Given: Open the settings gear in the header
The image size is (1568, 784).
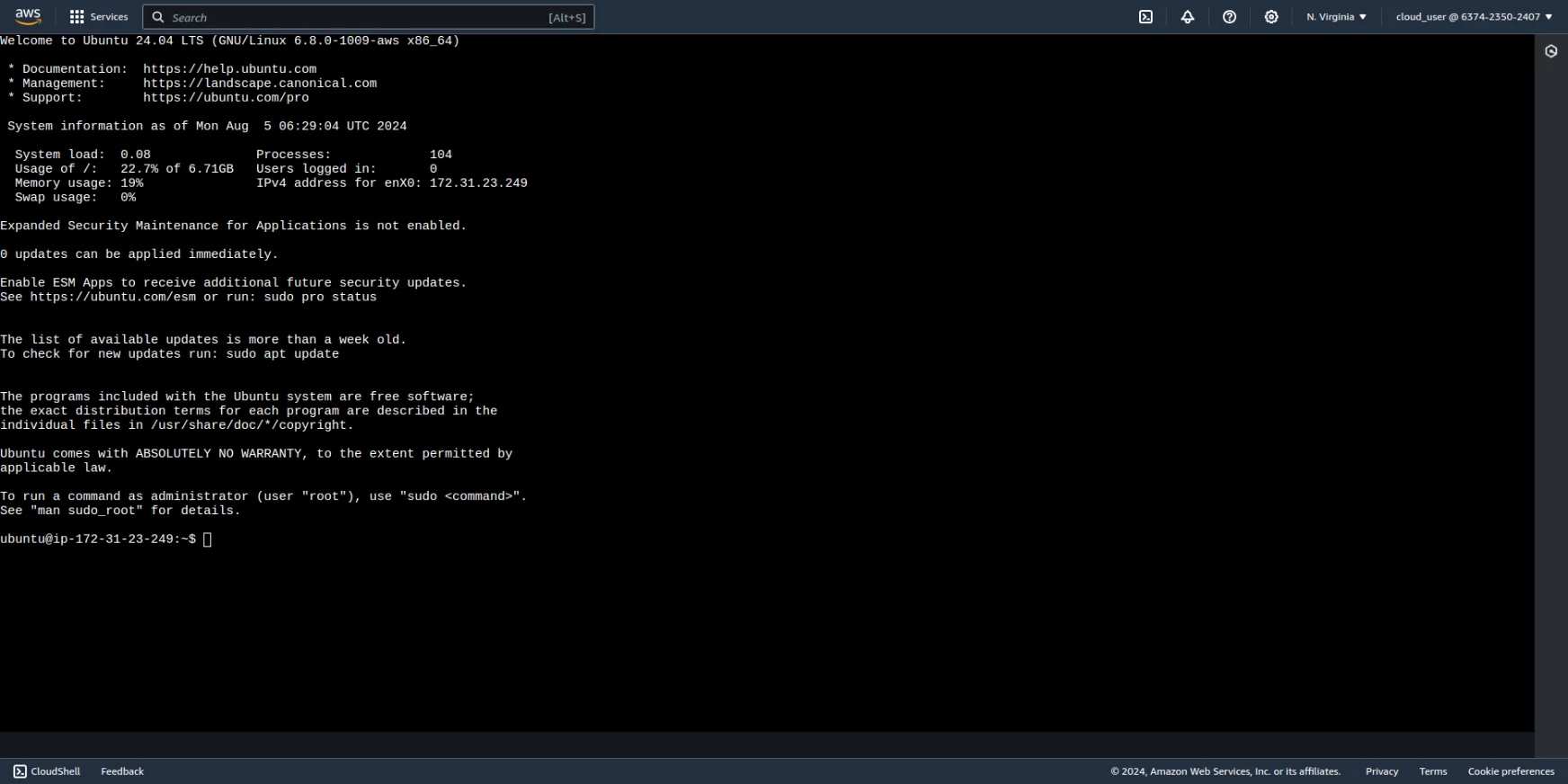Looking at the screenshot, I should pyautogui.click(x=1271, y=17).
